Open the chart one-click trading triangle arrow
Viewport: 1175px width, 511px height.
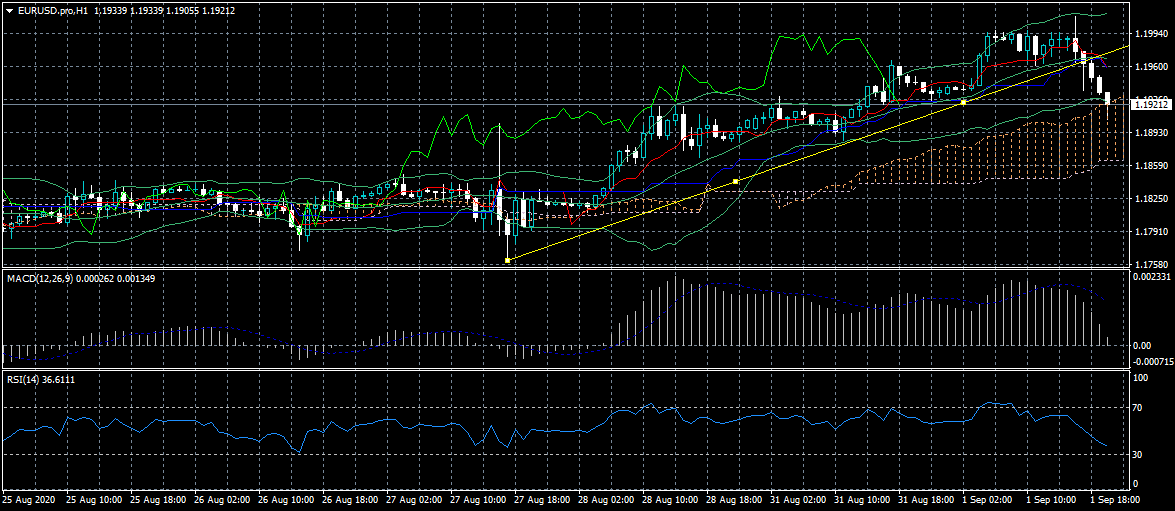[x=9, y=10]
